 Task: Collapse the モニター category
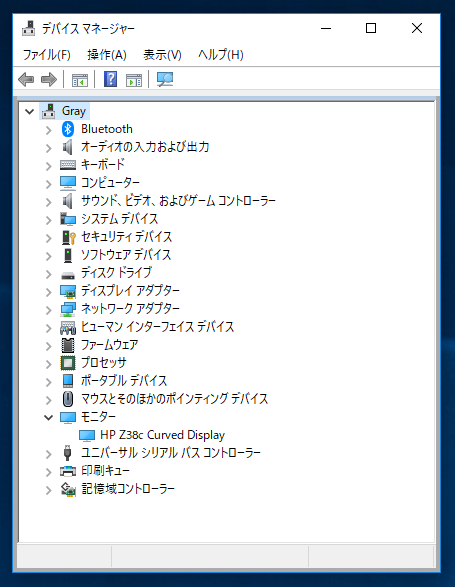(48, 417)
